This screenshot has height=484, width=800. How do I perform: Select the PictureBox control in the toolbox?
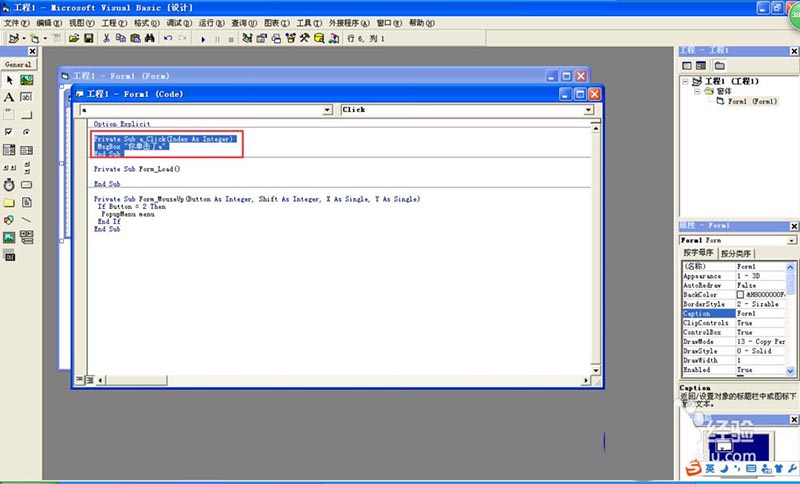[27, 80]
